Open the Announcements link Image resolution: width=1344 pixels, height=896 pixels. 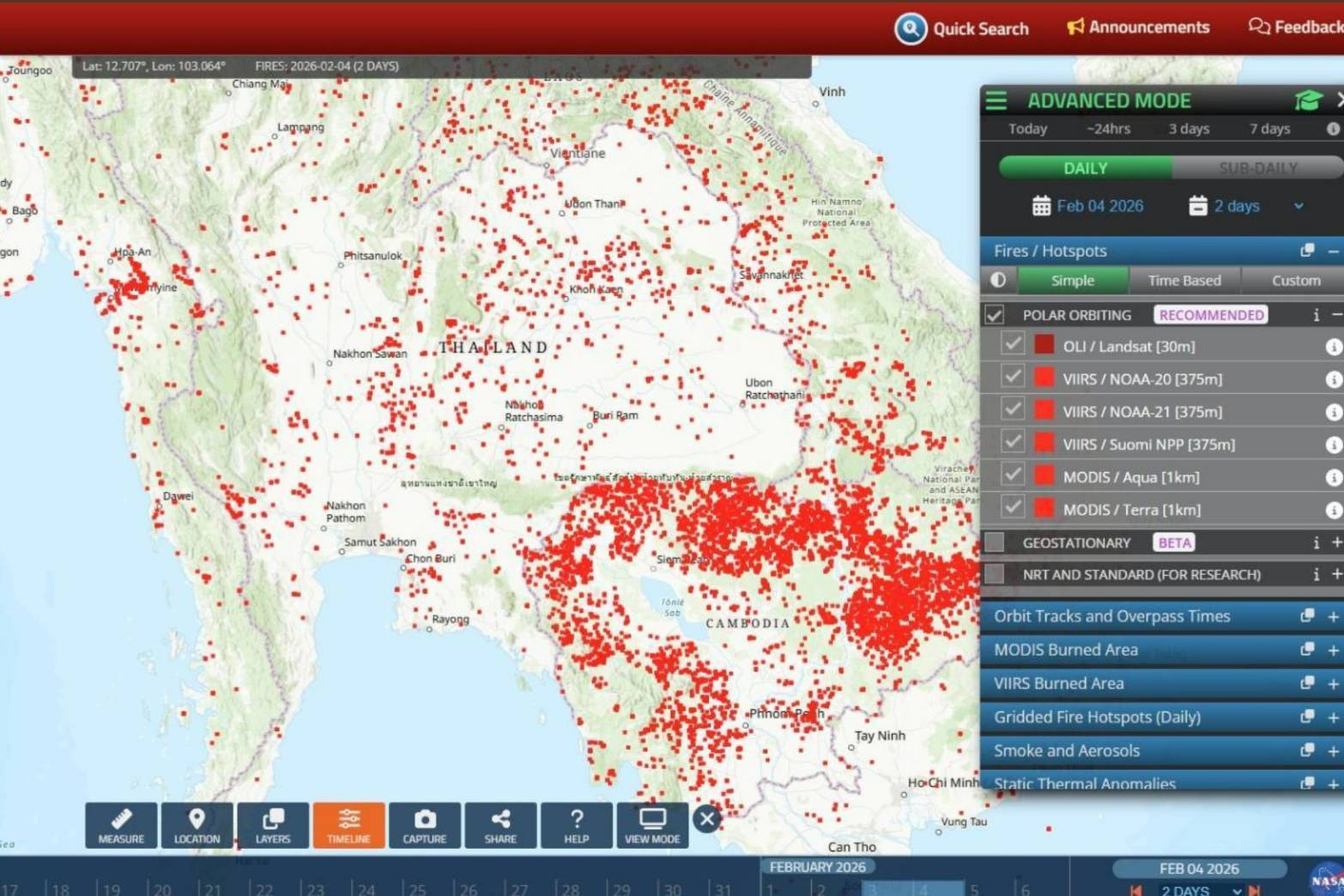1138,27
